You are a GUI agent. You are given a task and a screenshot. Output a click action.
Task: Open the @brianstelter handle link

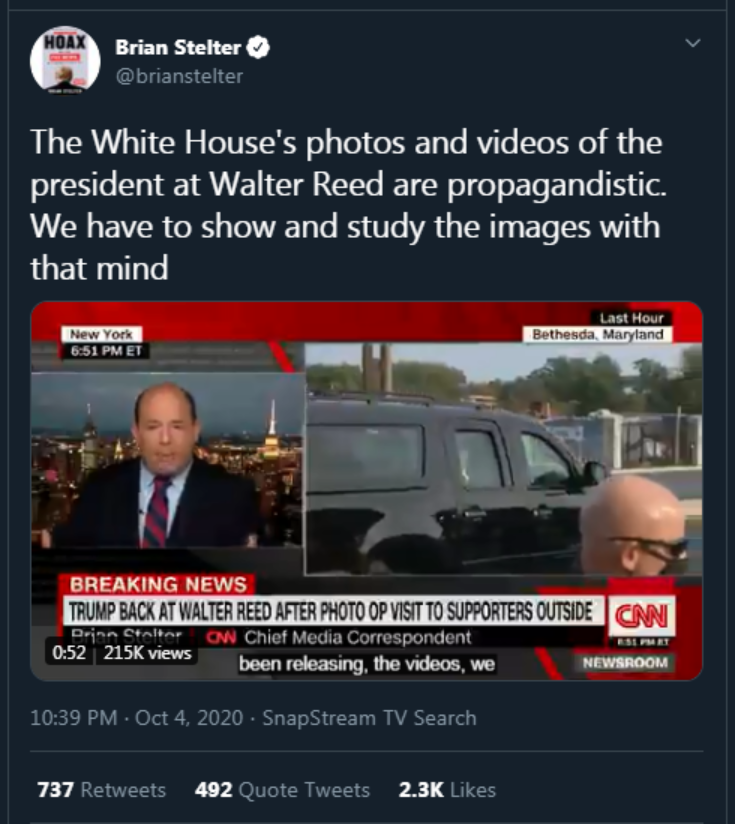pyautogui.click(x=179, y=76)
